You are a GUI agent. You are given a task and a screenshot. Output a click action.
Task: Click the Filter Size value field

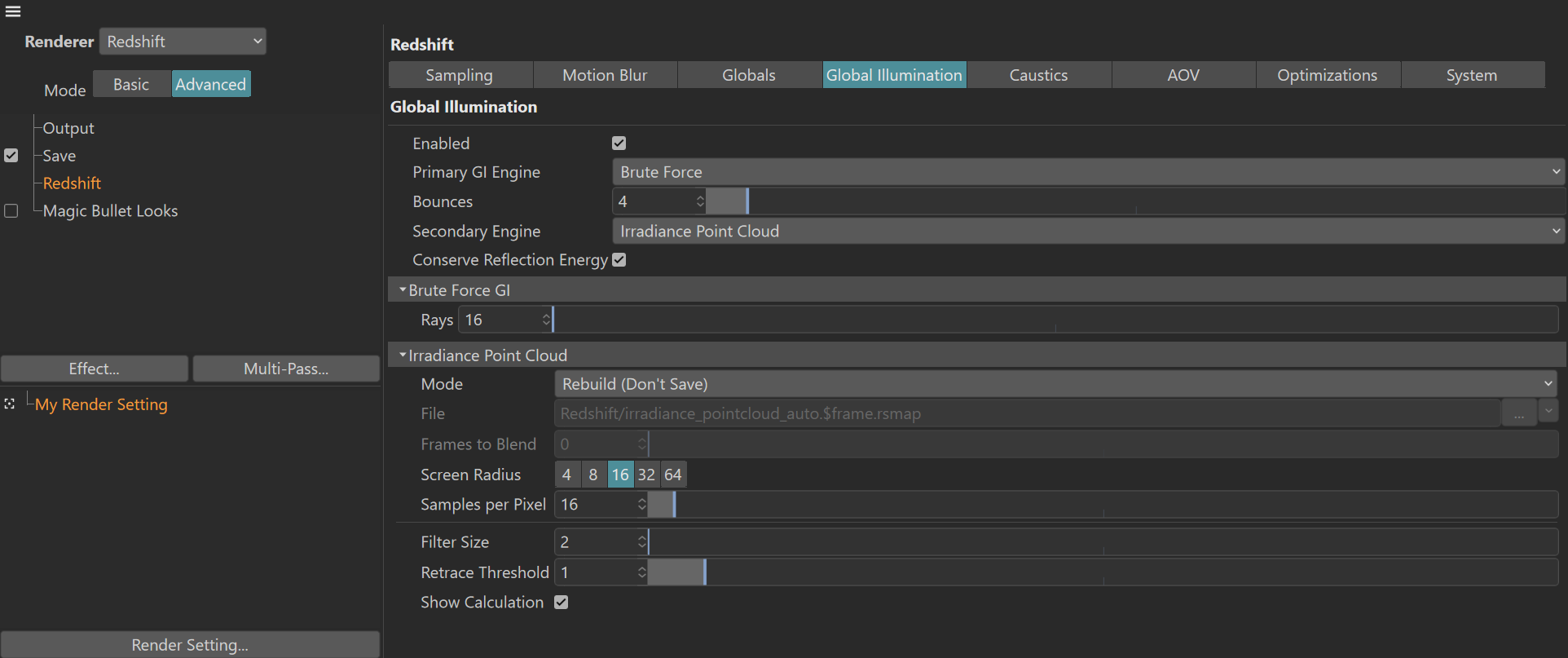click(596, 542)
